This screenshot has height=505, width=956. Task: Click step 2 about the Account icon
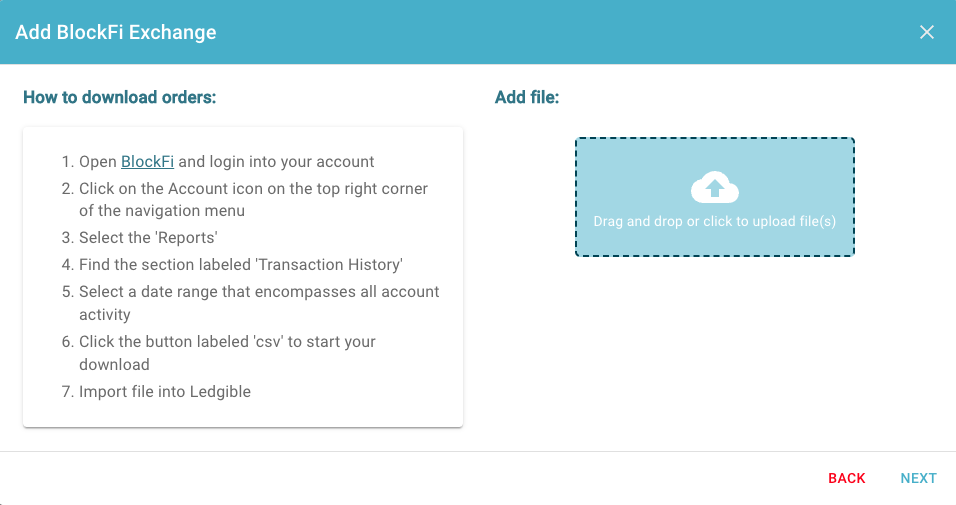point(253,199)
